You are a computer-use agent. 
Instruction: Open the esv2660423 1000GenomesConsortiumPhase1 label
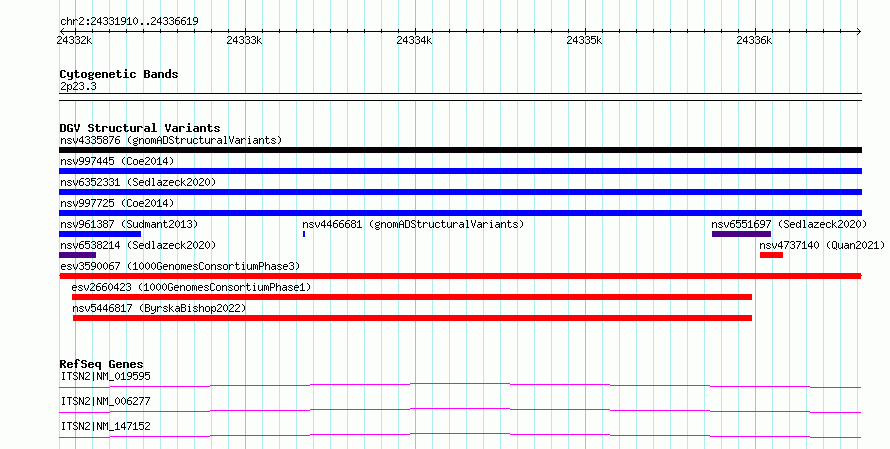[x=192, y=287]
